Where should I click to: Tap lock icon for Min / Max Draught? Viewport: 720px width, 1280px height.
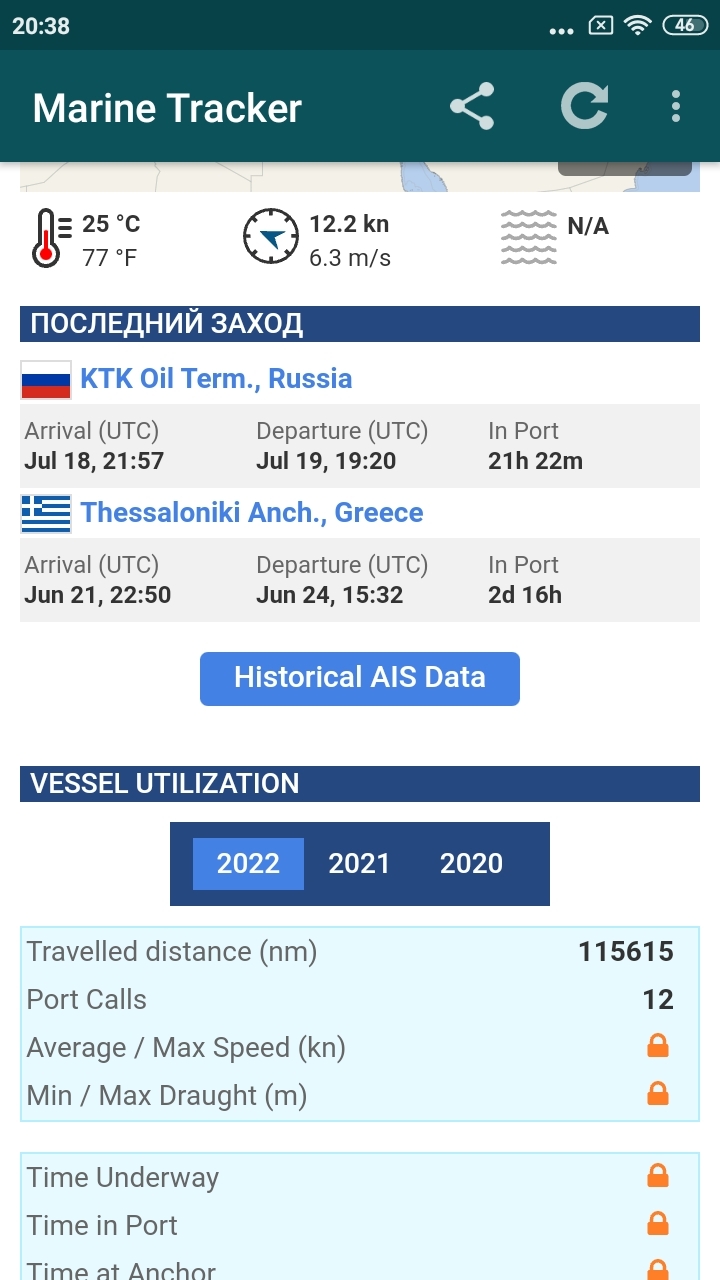click(x=658, y=1095)
